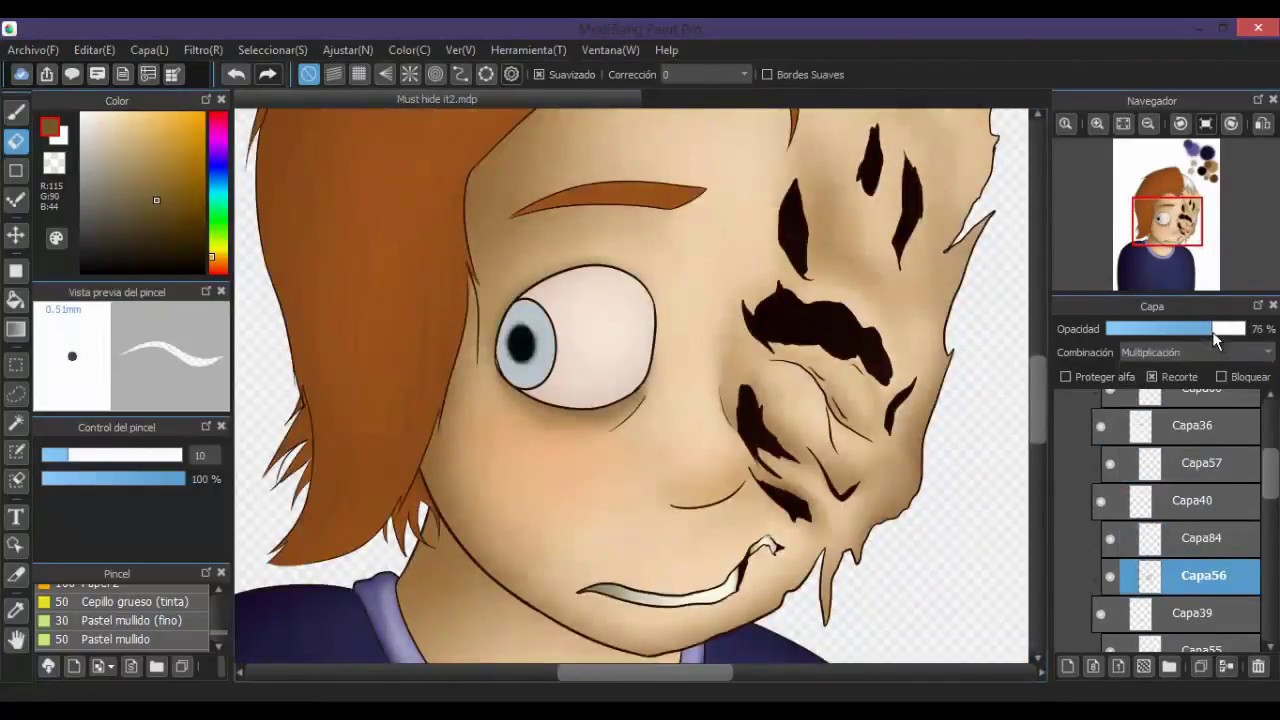Hide layer Capa57
Viewport: 1280px width, 720px height.
1110,463
